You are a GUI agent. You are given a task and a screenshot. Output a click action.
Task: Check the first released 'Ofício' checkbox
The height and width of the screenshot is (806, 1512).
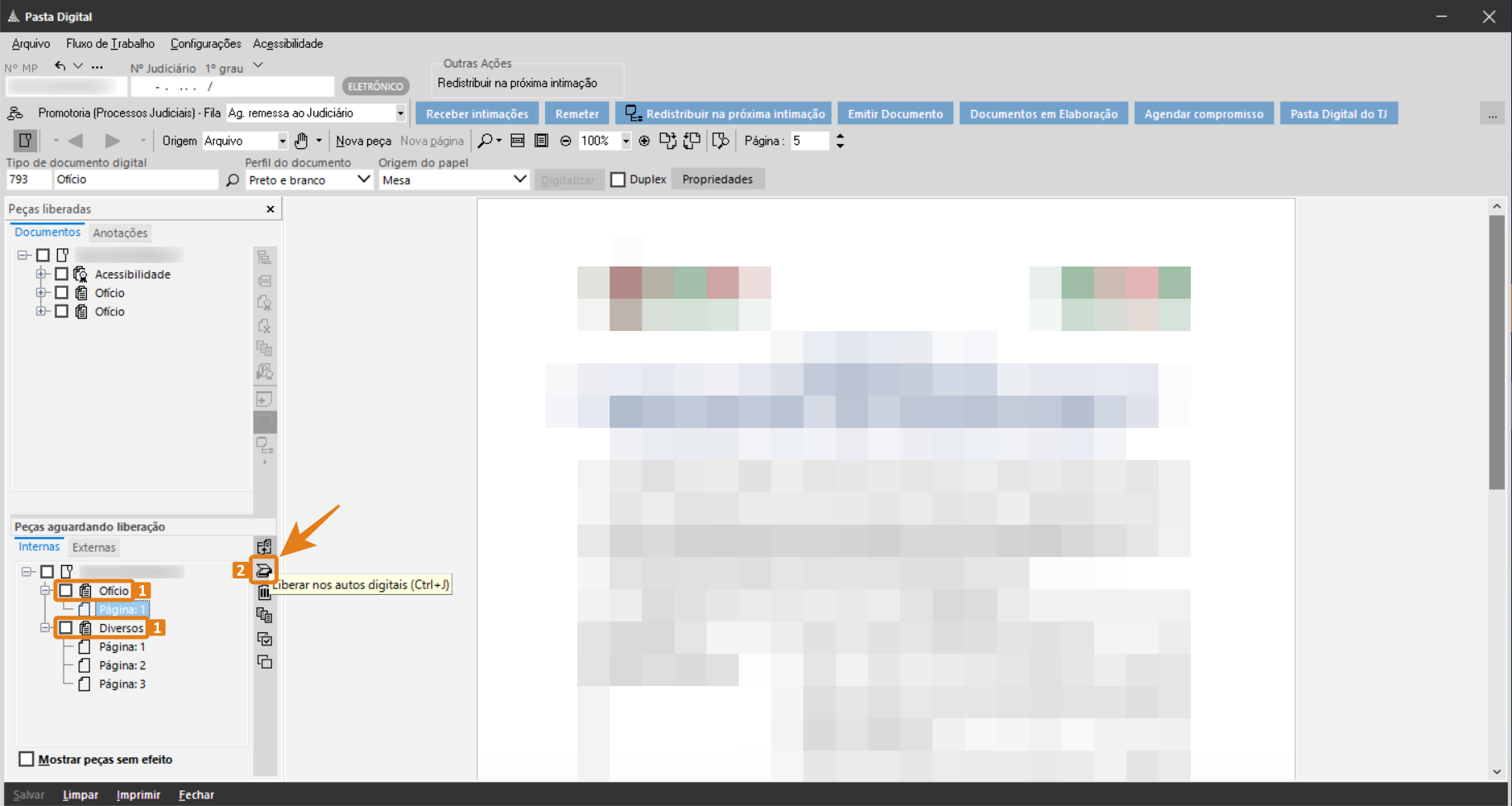click(x=61, y=293)
